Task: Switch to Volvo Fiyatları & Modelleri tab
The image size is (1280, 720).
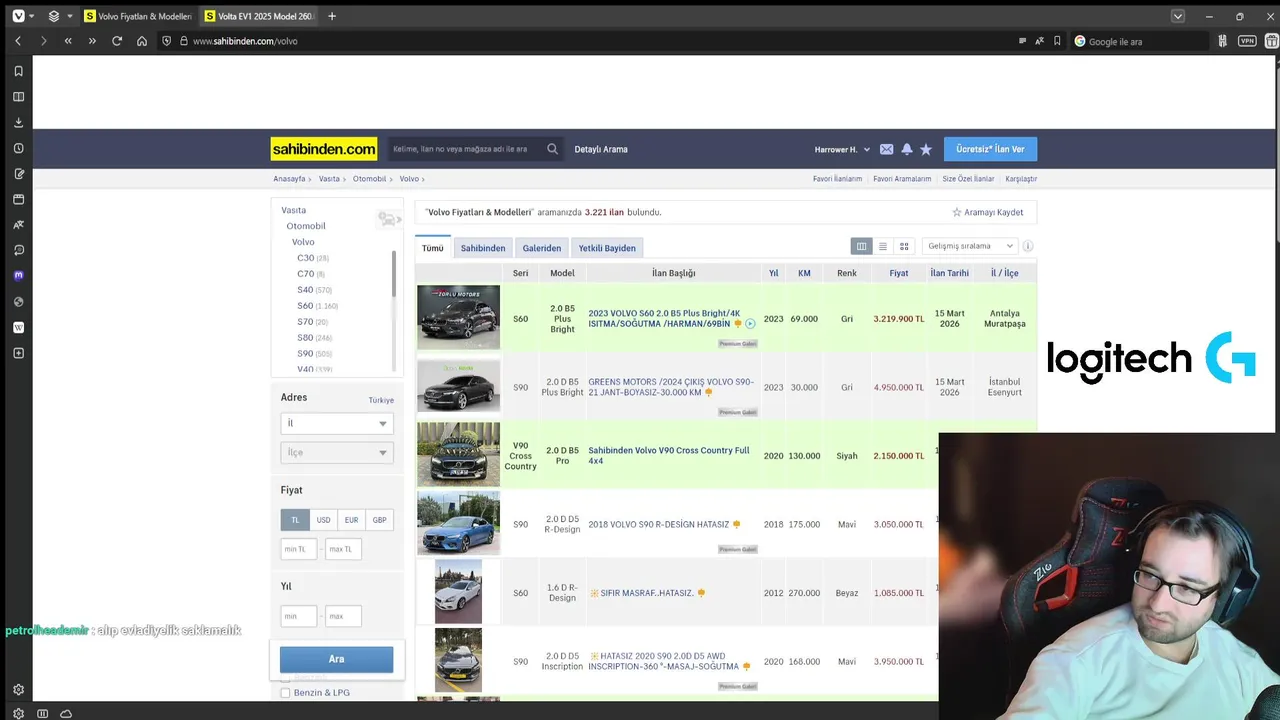Action: [138, 16]
